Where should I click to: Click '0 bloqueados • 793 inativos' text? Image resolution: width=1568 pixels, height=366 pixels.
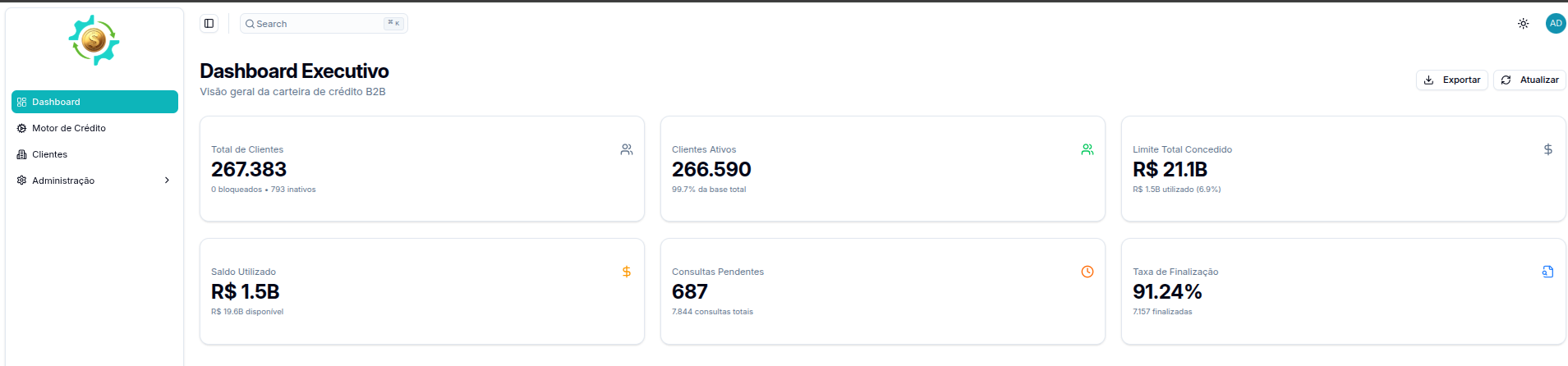(x=263, y=190)
